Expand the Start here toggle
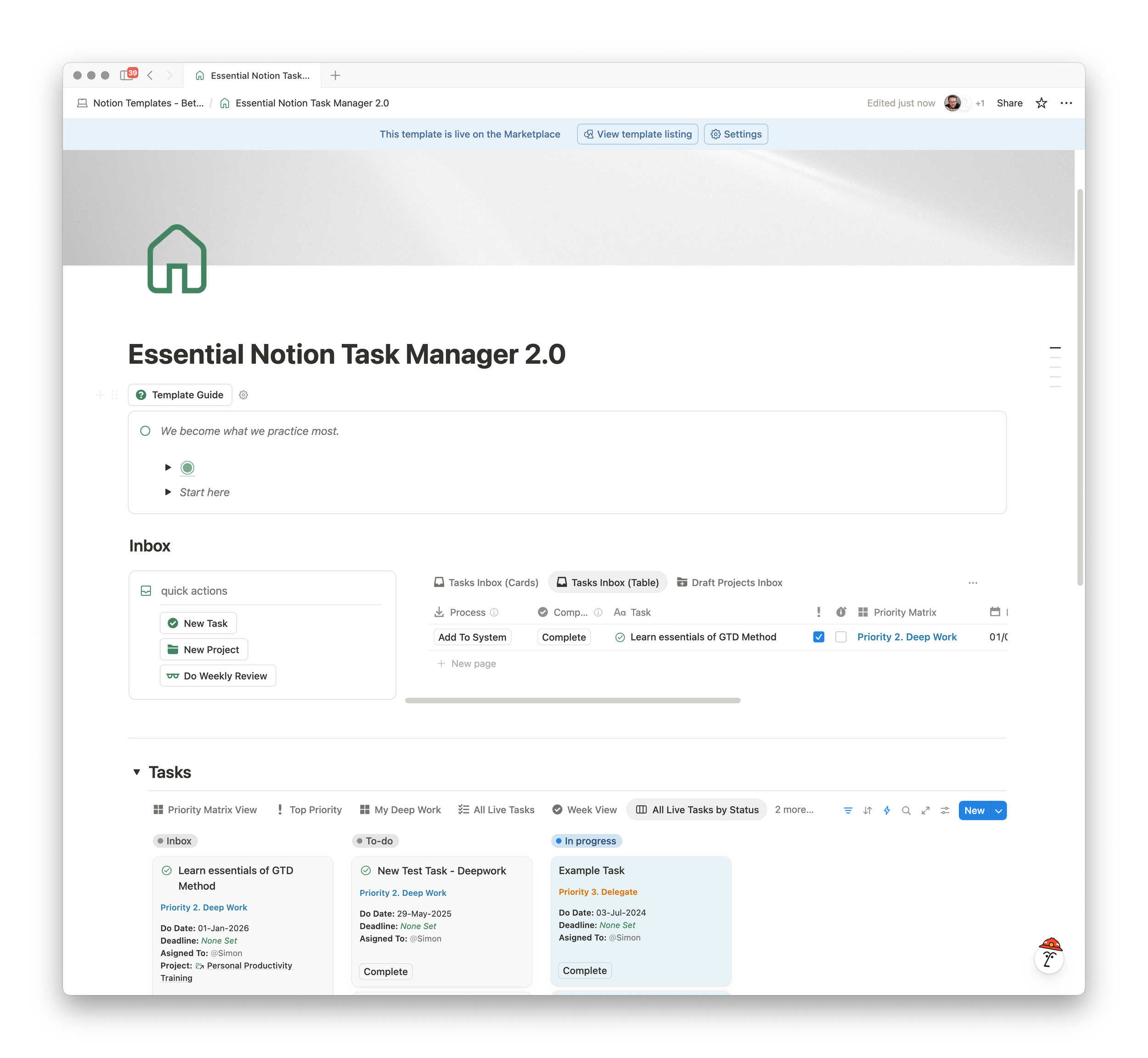The height and width of the screenshot is (1058, 1148). click(168, 492)
